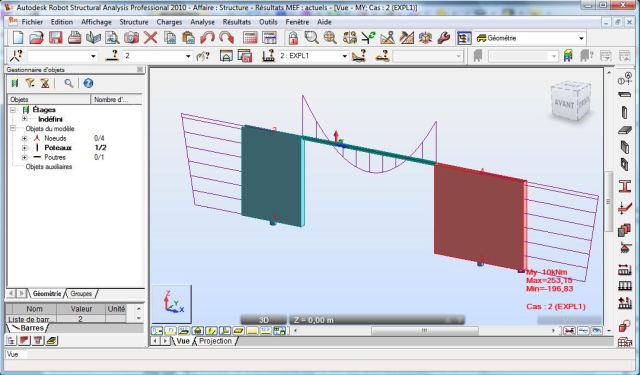
Task: Click the I-beam section icon
Action: coord(624,186)
